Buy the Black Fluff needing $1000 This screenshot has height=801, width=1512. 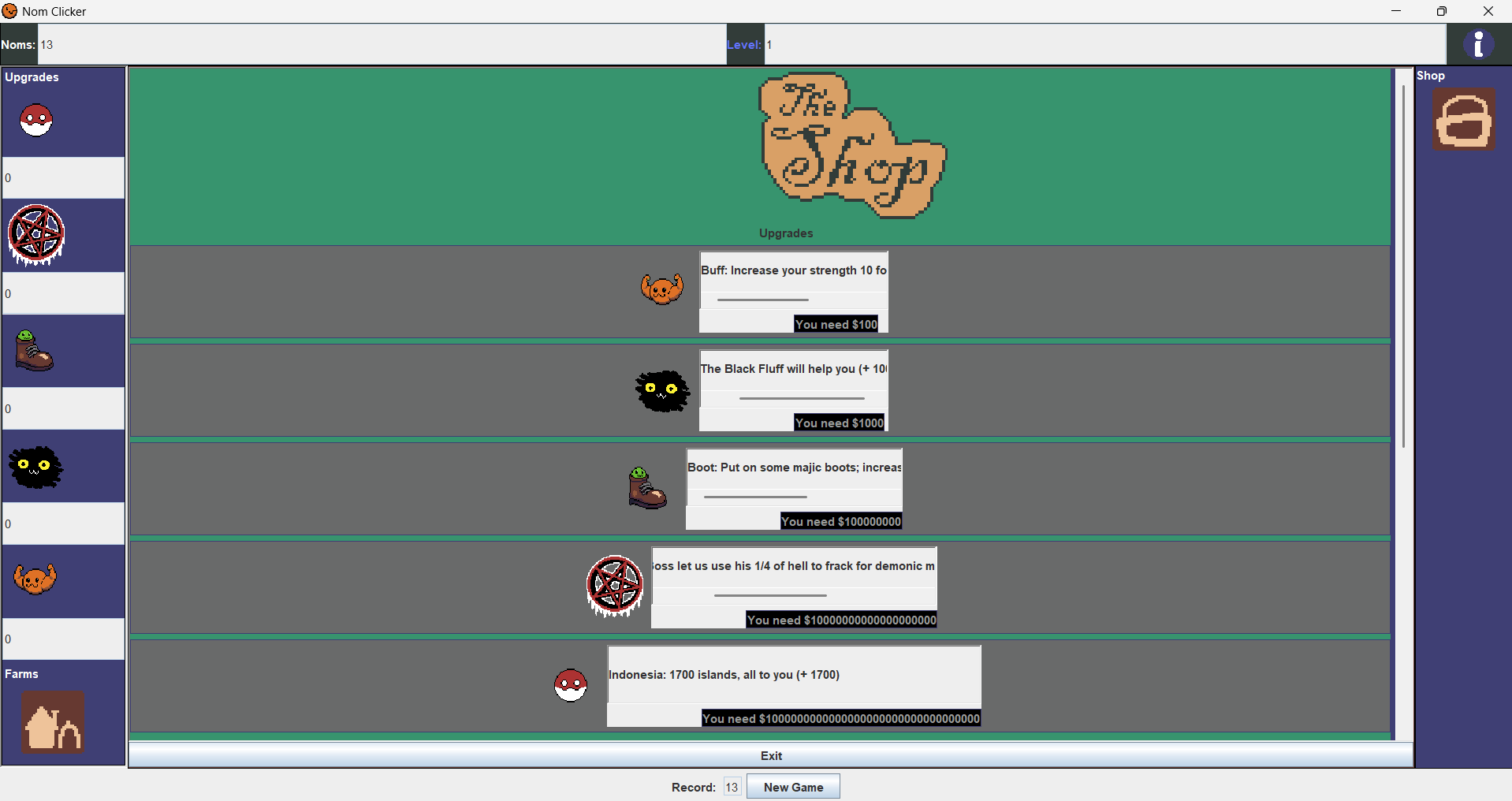click(x=839, y=423)
